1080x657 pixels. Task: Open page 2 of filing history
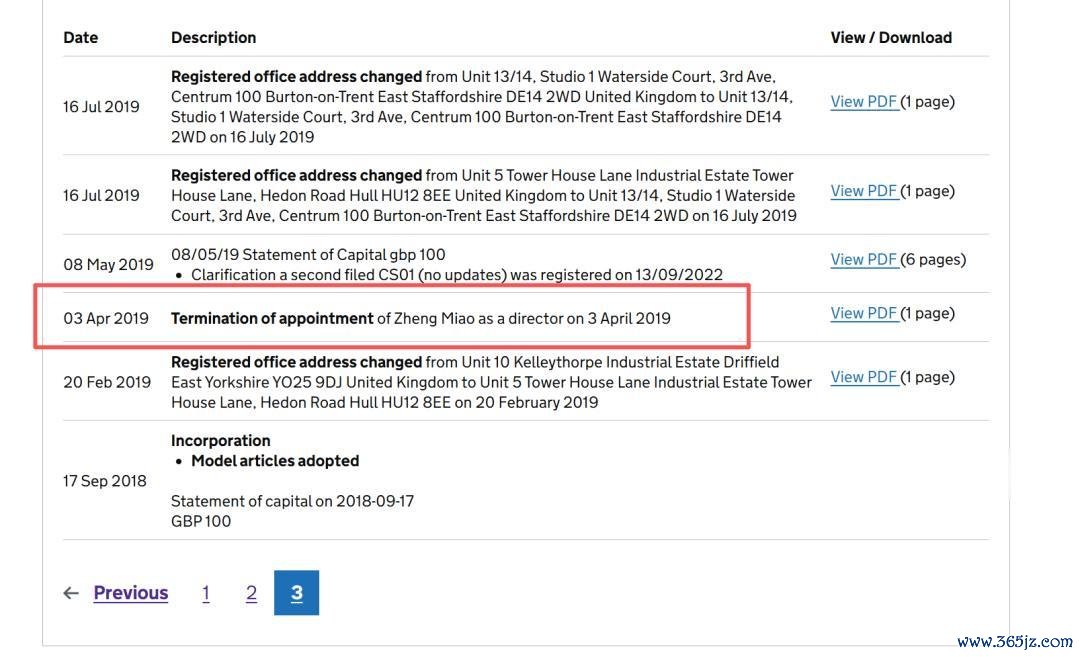pyautogui.click(x=251, y=593)
